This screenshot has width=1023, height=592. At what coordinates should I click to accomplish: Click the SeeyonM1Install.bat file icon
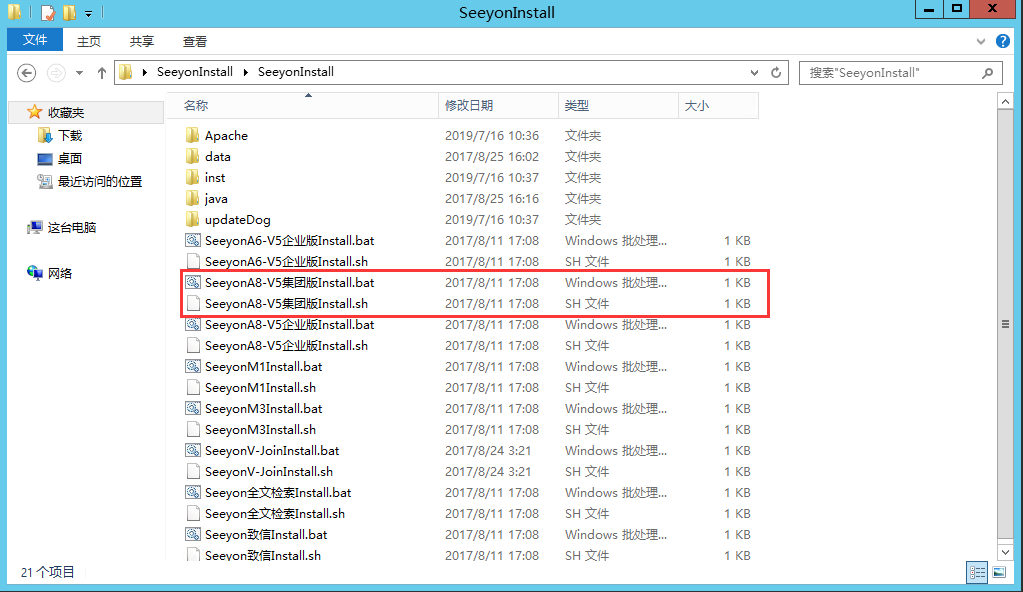pos(192,366)
